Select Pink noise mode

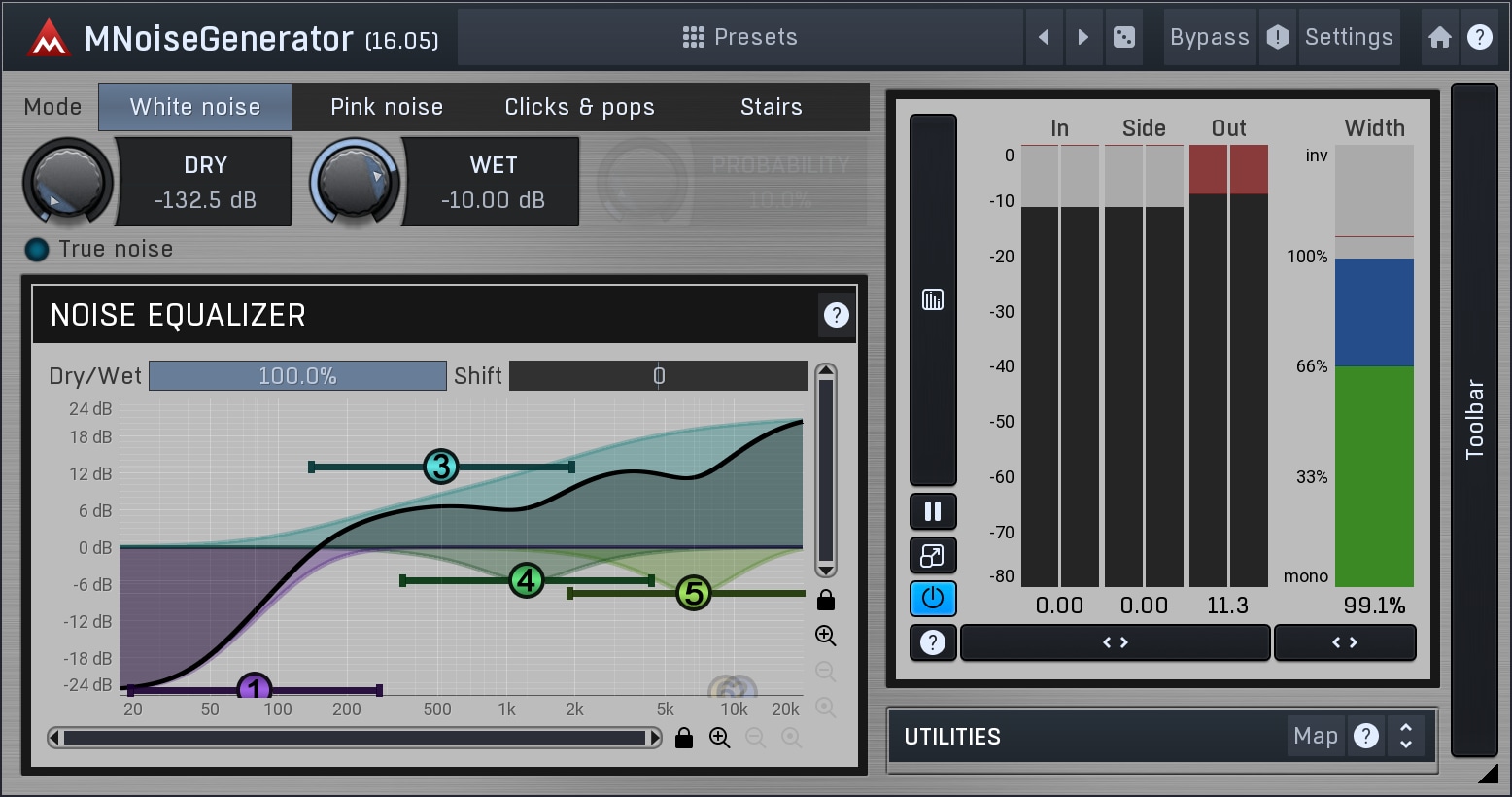387,107
